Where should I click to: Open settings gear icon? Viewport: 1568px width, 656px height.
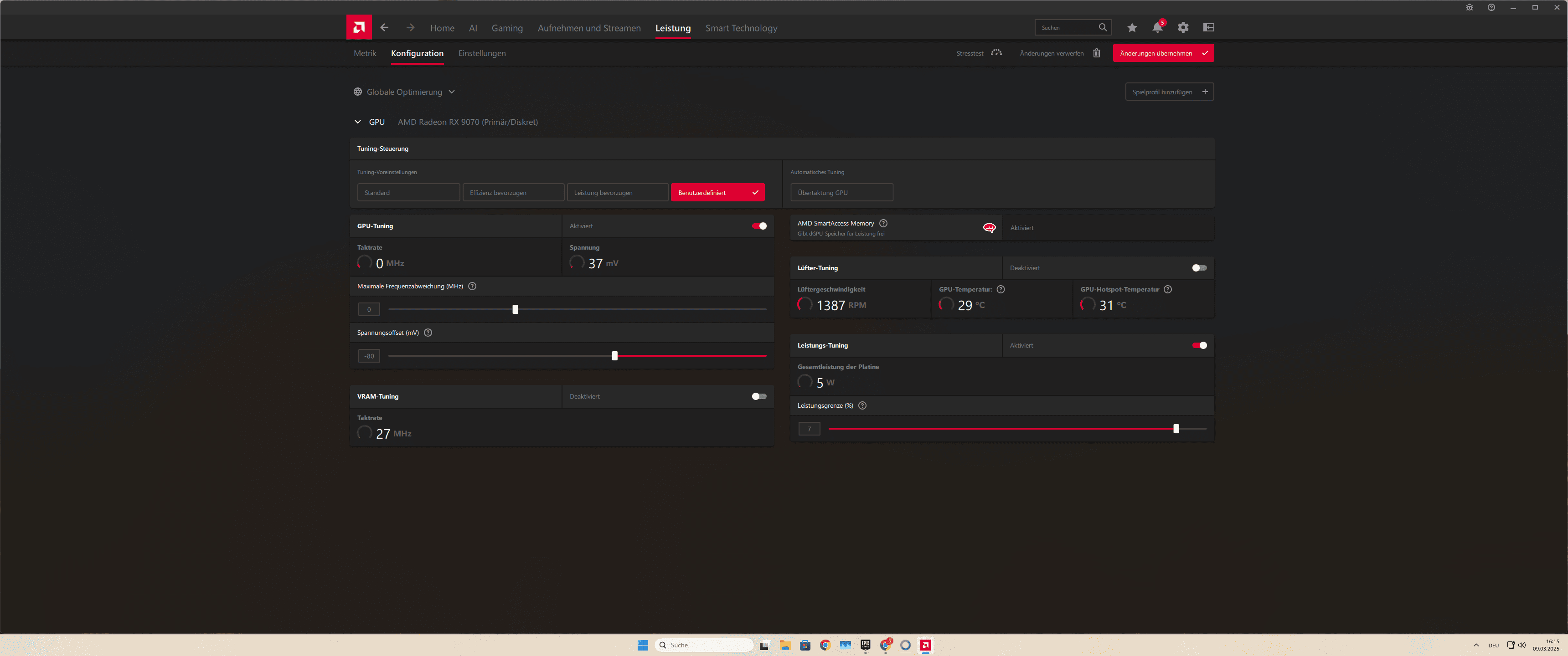pyautogui.click(x=1183, y=27)
